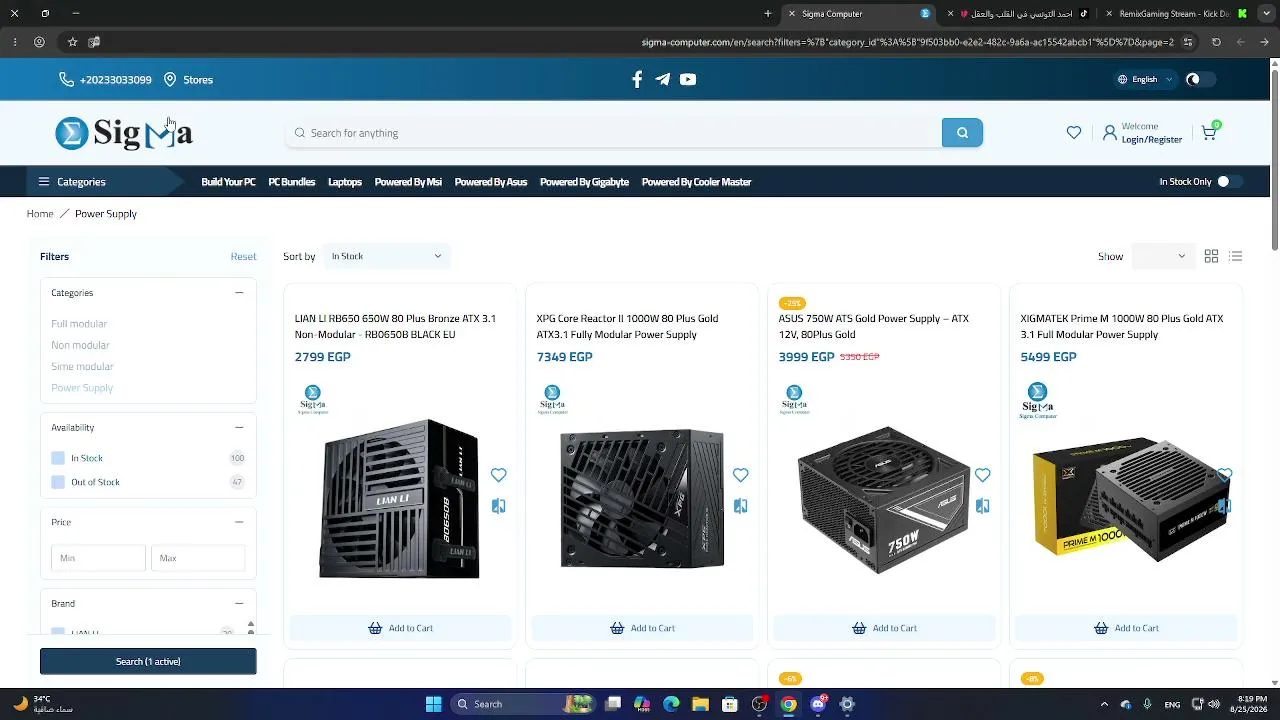Add ASUS 750W ATS Gold to cart
Image resolution: width=1280 pixels, height=720 pixels.
click(884, 628)
